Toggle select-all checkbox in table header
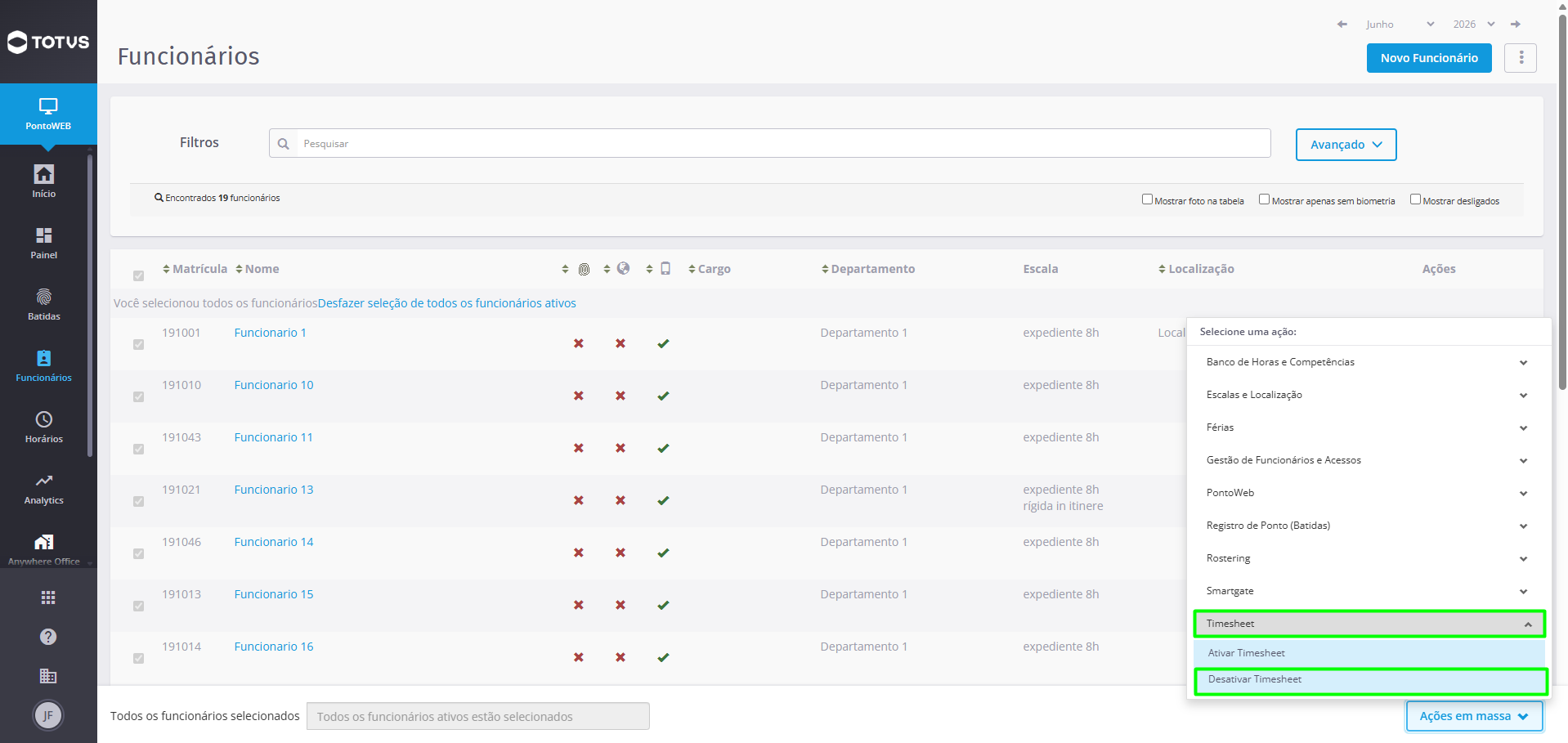 point(138,275)
